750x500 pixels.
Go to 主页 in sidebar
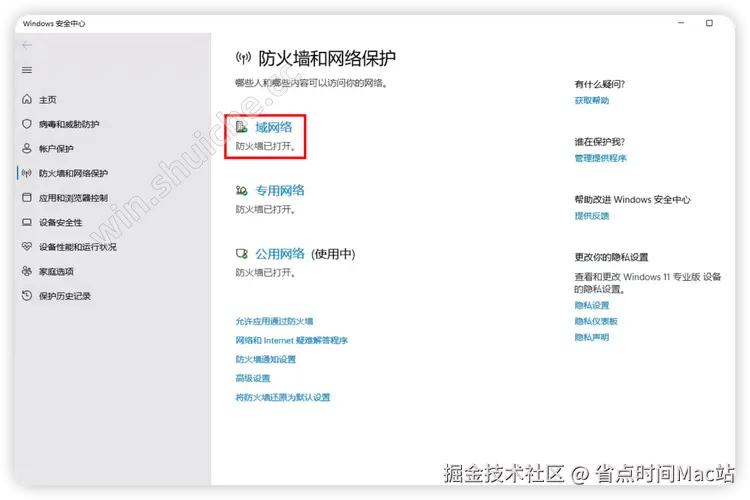[x=47, y=100]
